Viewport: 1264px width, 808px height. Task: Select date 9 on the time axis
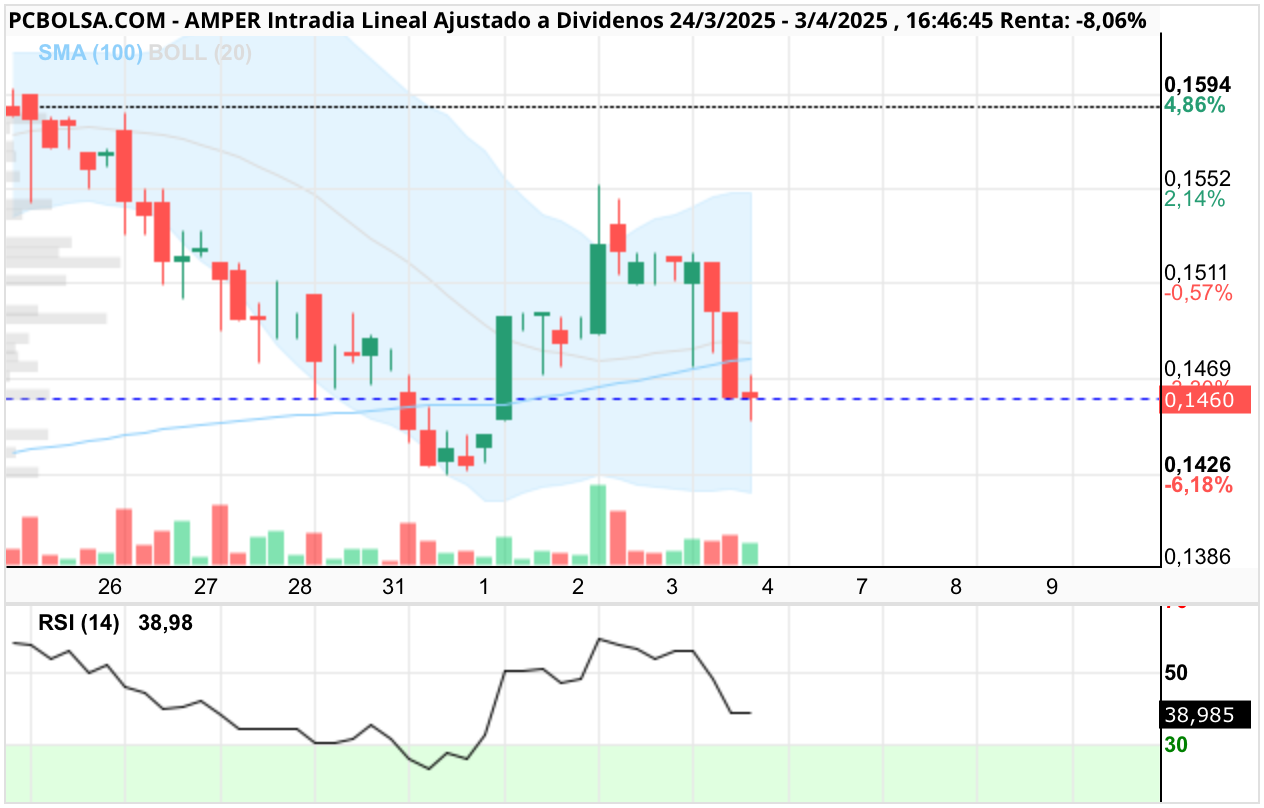pyautogui.click(x=1051, y=587)
